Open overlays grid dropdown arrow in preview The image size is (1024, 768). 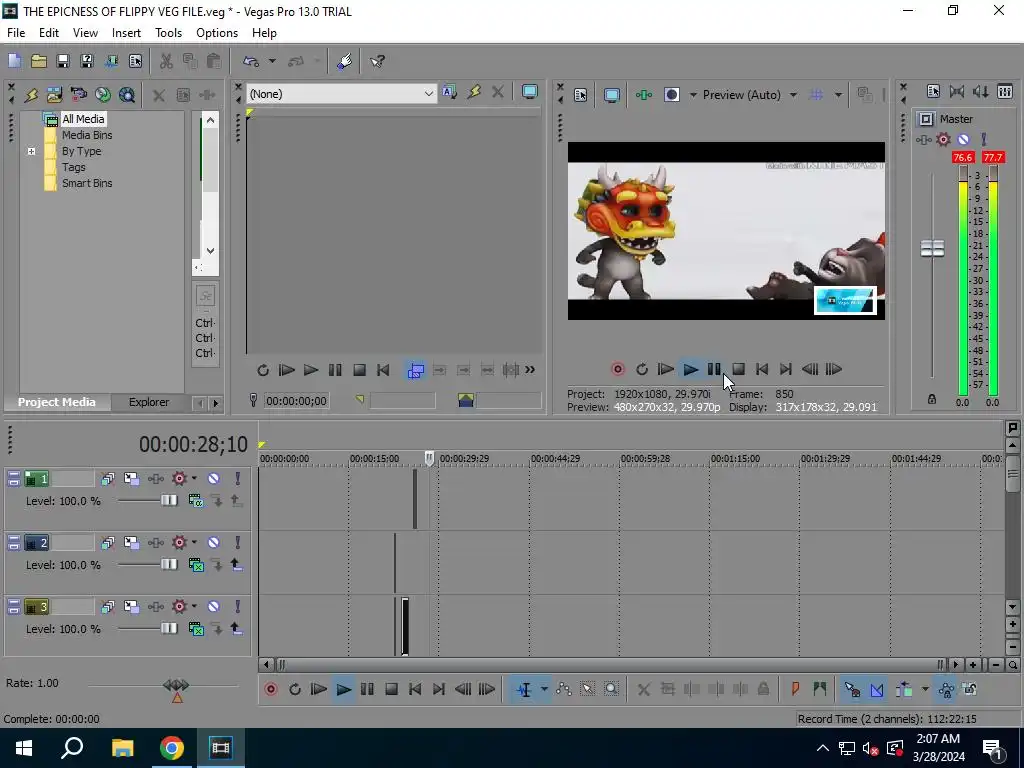[838, 95]
